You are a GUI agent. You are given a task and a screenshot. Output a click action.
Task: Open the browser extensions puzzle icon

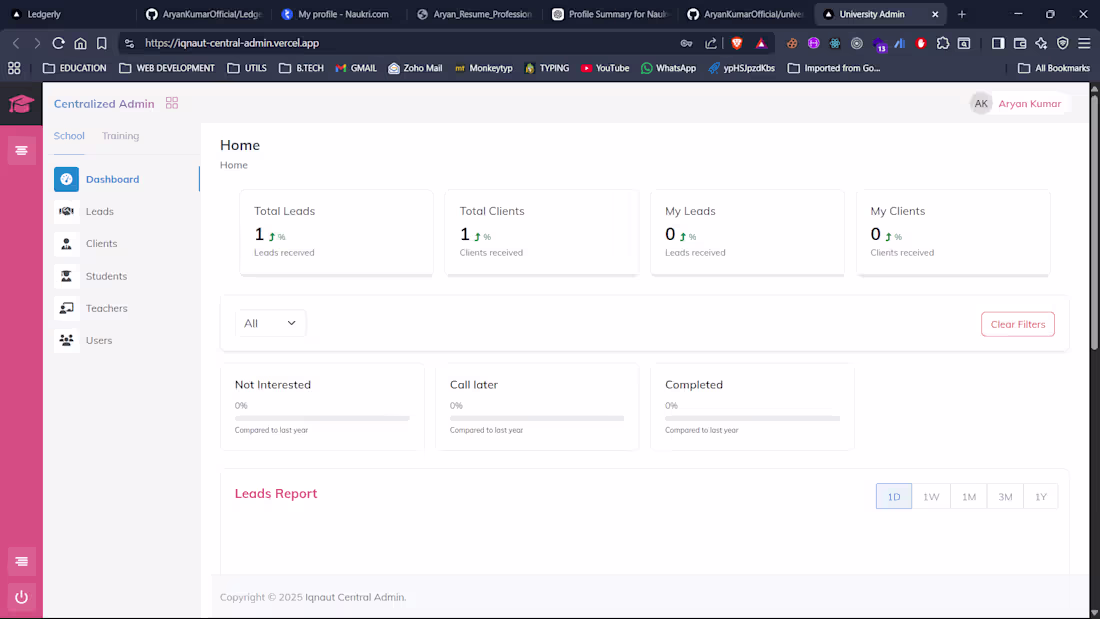click(x=943, y=43)
